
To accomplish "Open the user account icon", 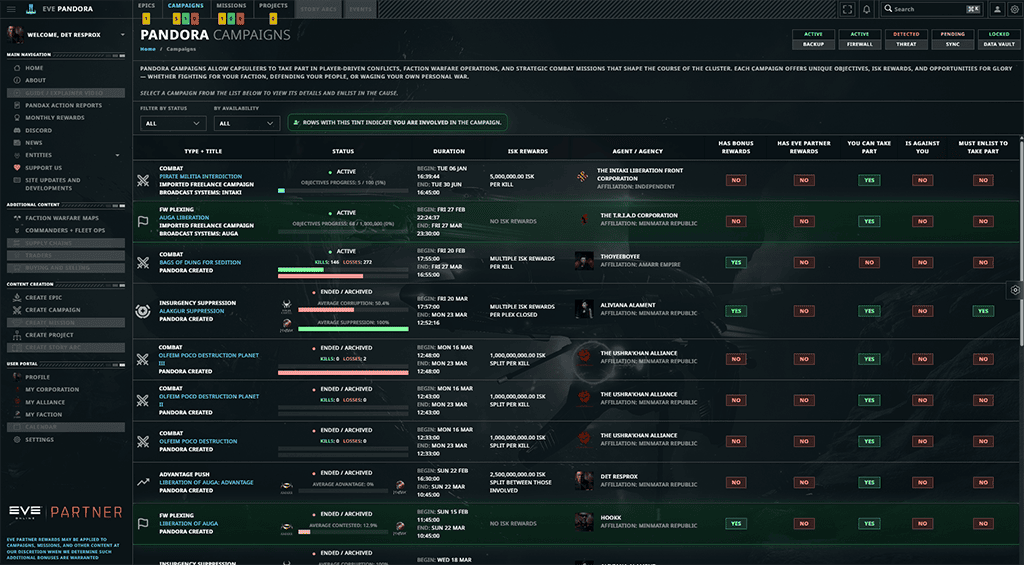I will 997,9.
